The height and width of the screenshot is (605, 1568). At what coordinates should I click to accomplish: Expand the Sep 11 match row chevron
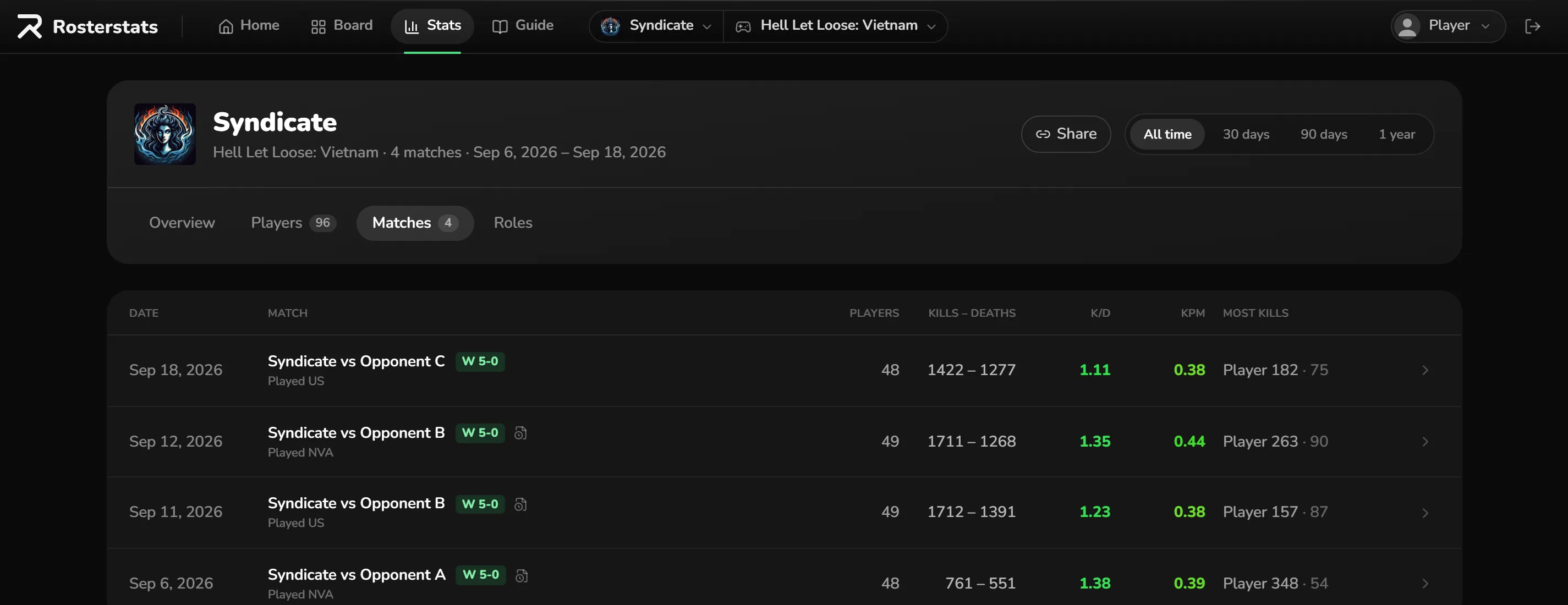point(1425,513)
